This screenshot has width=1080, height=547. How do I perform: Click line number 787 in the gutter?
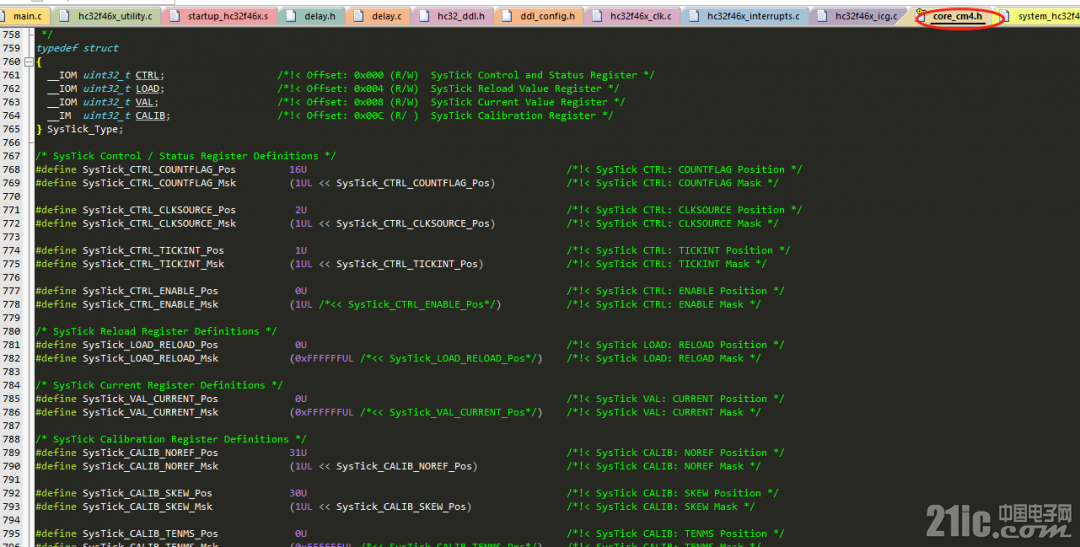pos(11,426)
